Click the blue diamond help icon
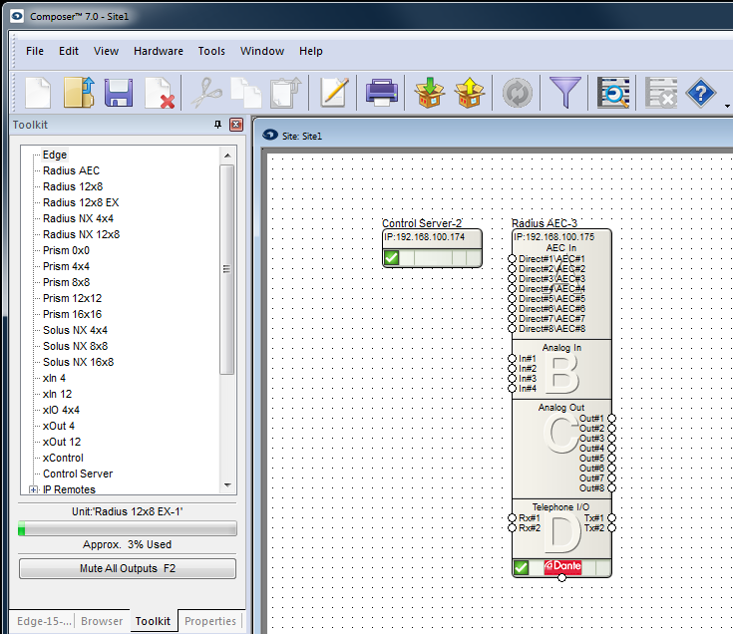 (700, 93)
